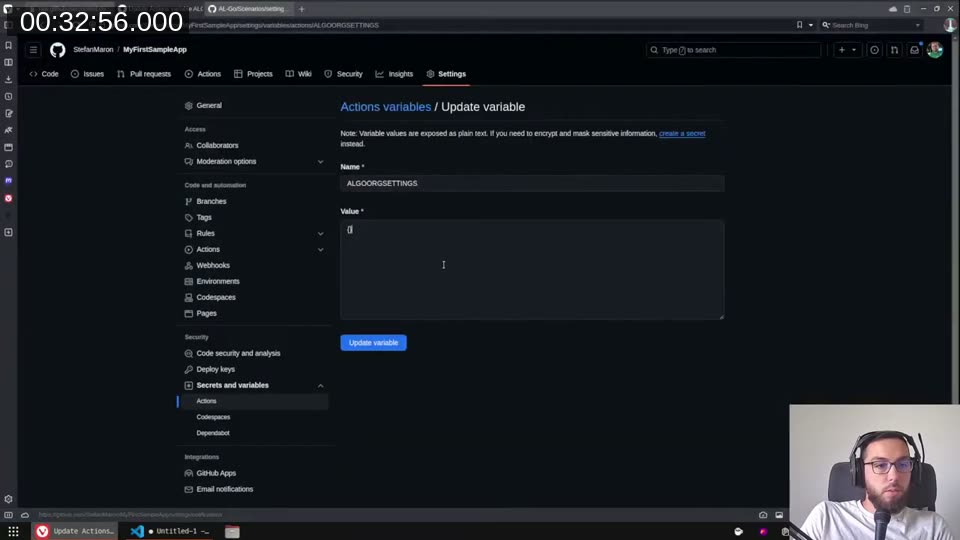This screenshot has width=960, height=540.
Task: Open bookmark dropdown arrow in address bar
Action: tap(811, 25)
